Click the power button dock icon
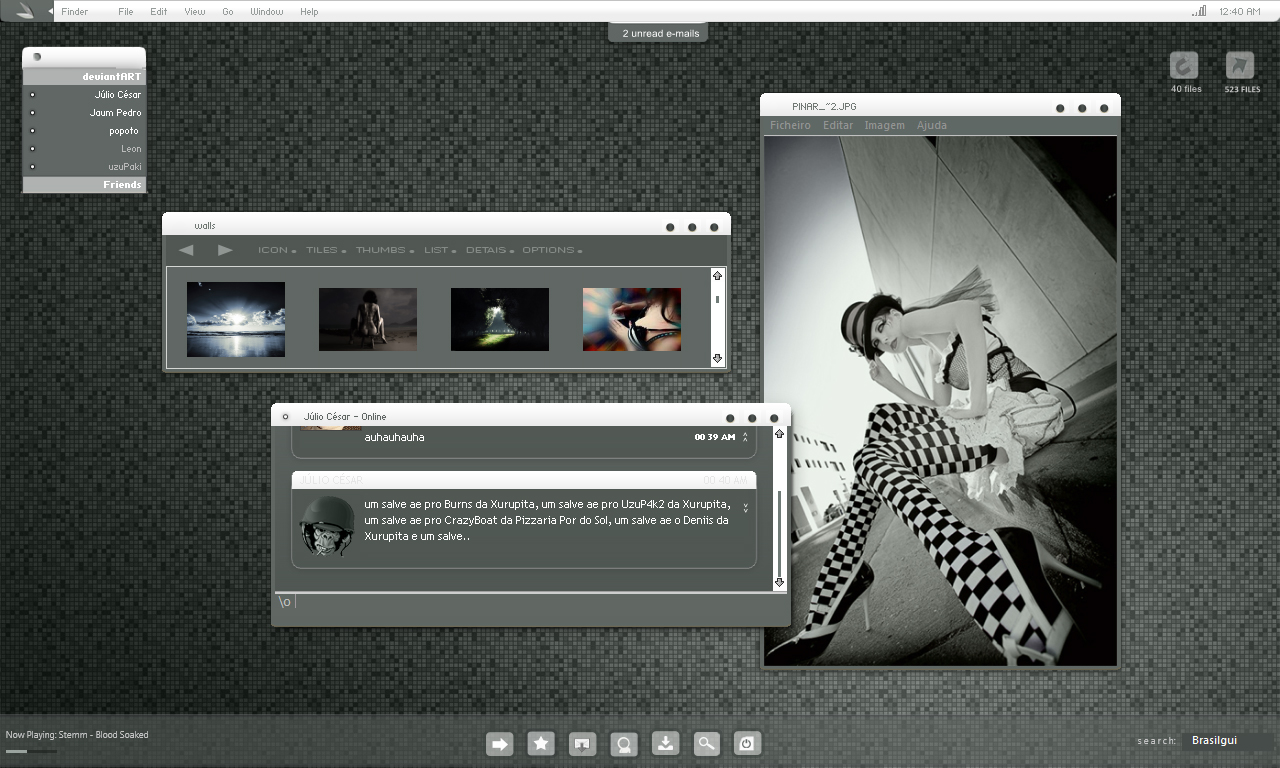This screenshot has width=1280, height=768. (x=748, y=744)
